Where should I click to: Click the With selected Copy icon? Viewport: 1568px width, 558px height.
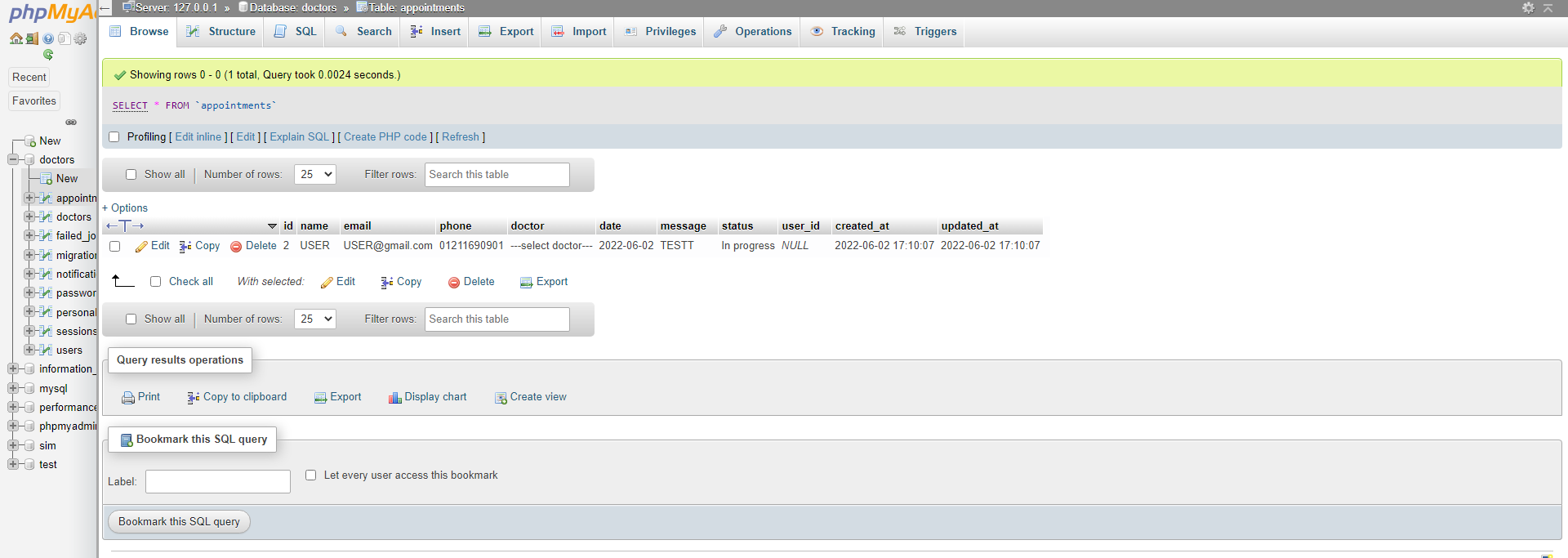[x=387, y=282]
